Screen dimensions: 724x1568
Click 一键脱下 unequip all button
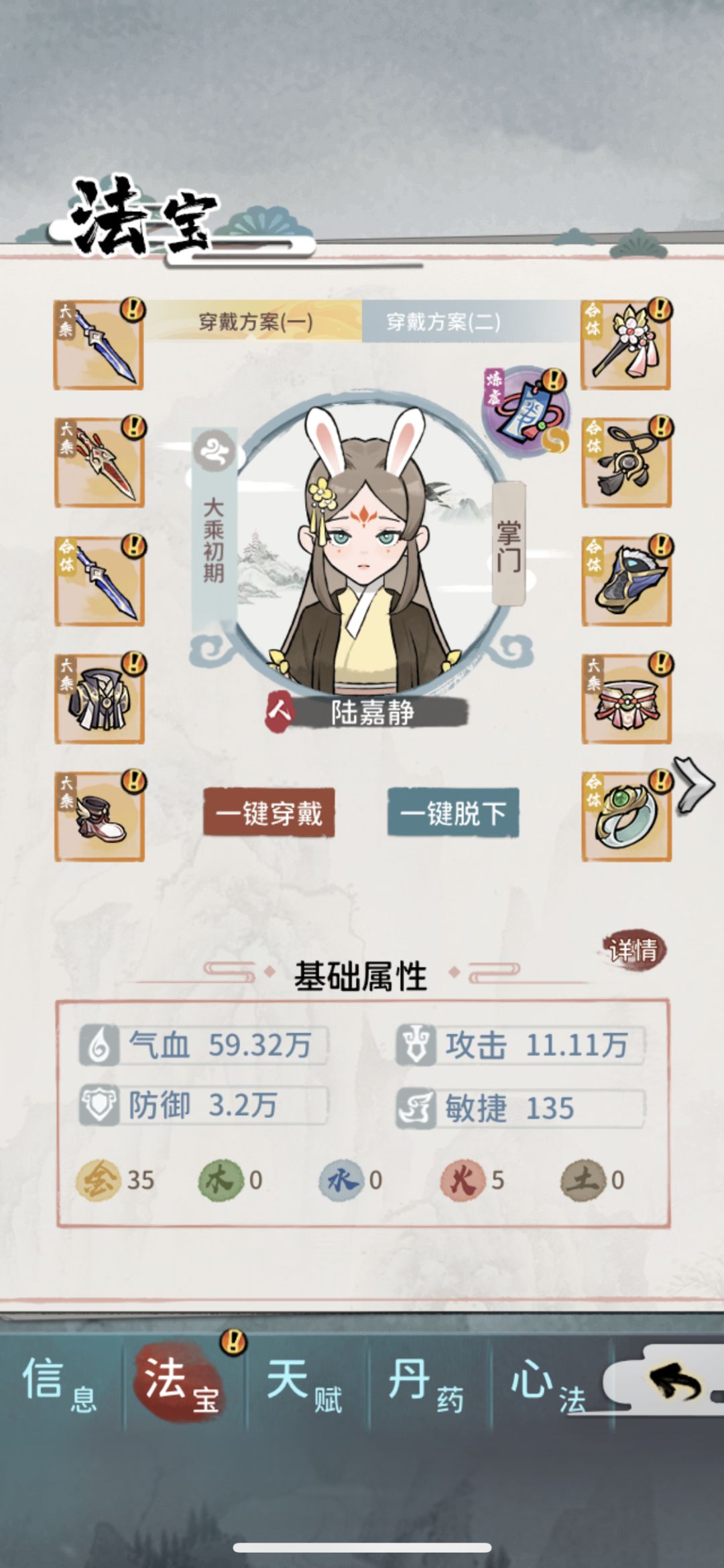click(x=453, y=813)
